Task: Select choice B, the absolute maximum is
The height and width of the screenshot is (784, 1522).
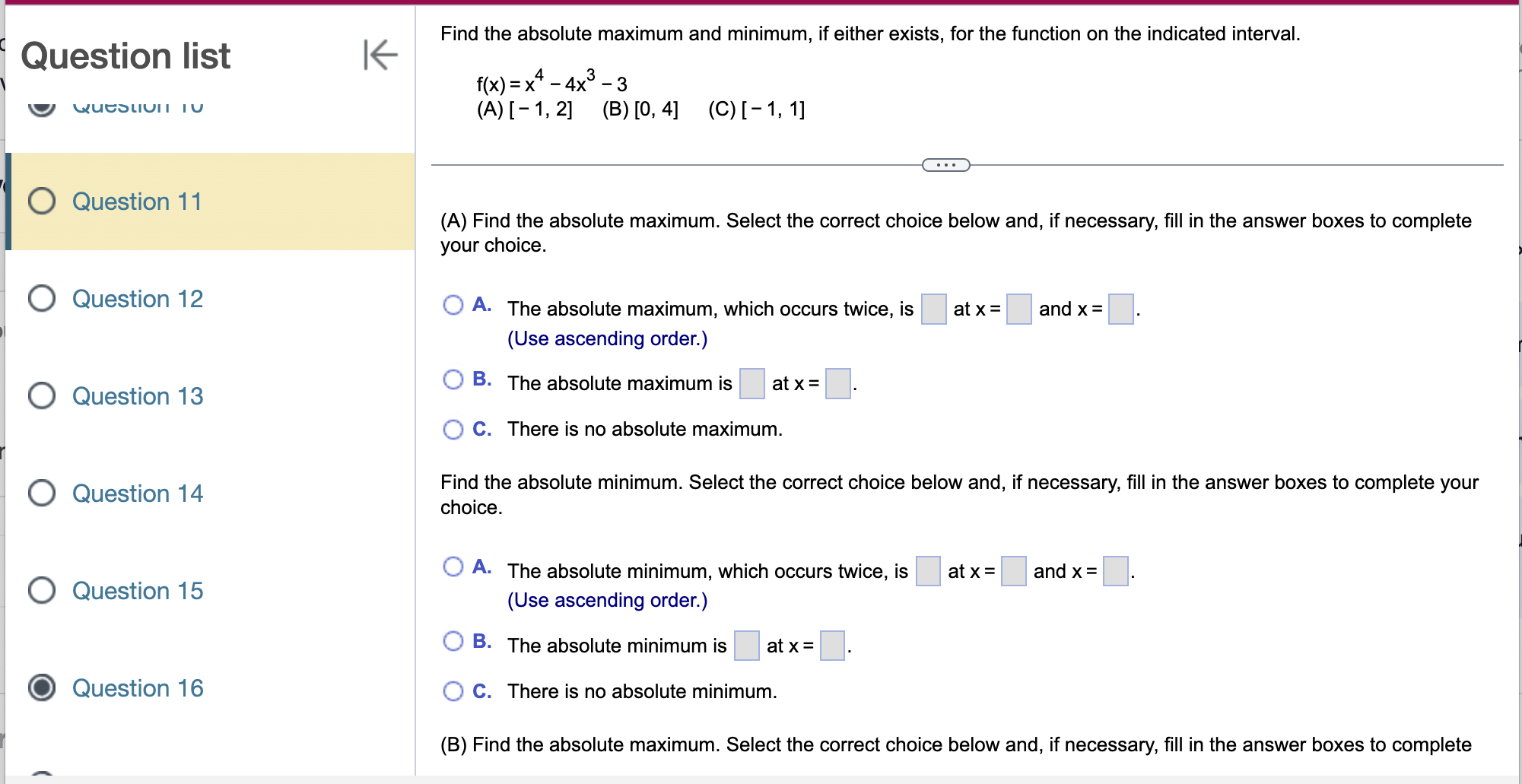Action: [453, 379]
